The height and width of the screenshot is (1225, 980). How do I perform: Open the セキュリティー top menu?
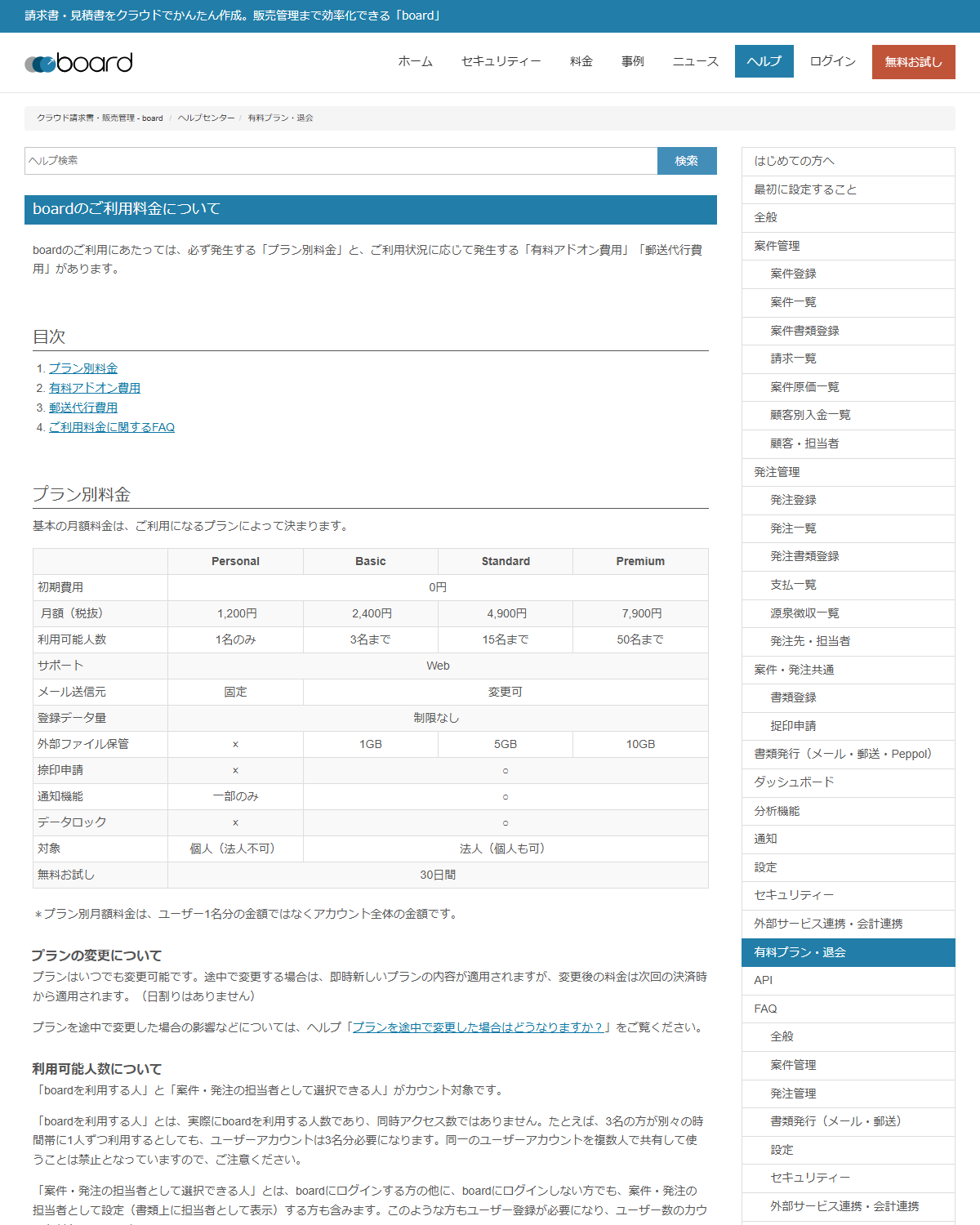tap(501, 61)
